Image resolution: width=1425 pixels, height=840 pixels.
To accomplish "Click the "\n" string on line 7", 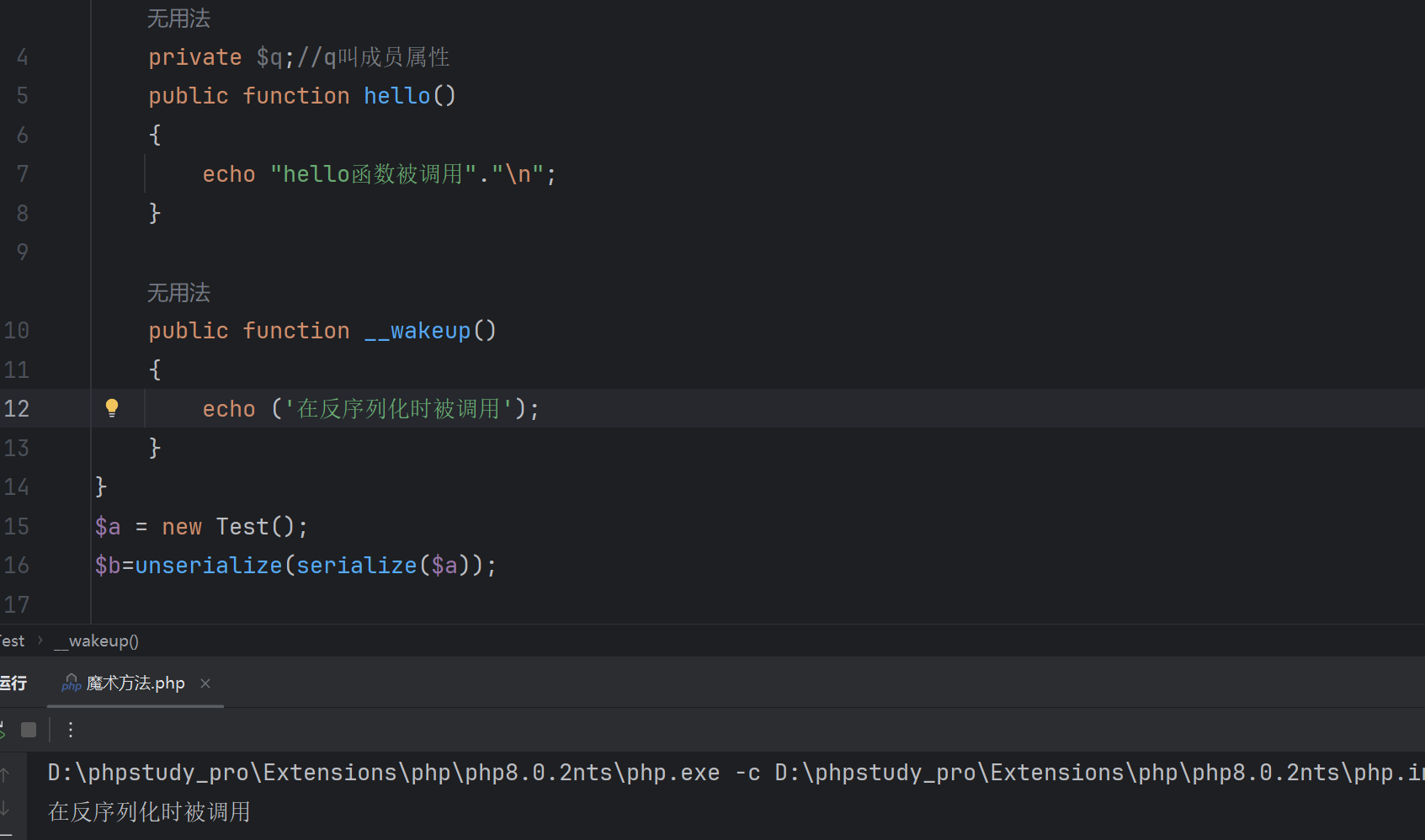I will pos(518,174).
